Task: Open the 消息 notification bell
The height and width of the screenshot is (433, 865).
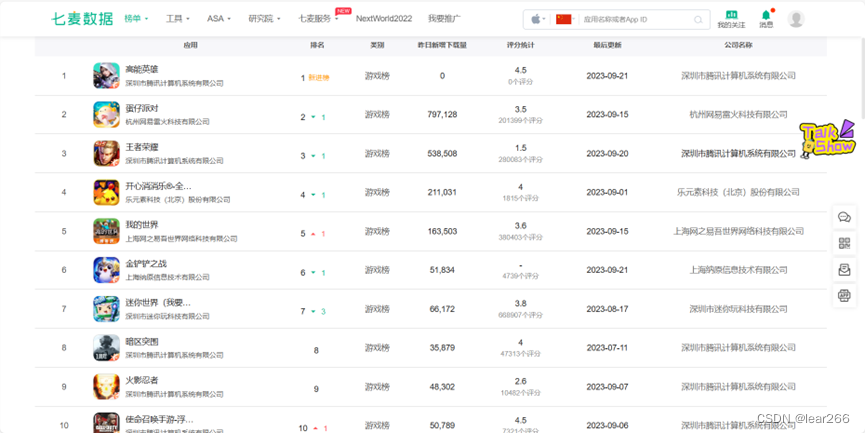Action: 766,19
